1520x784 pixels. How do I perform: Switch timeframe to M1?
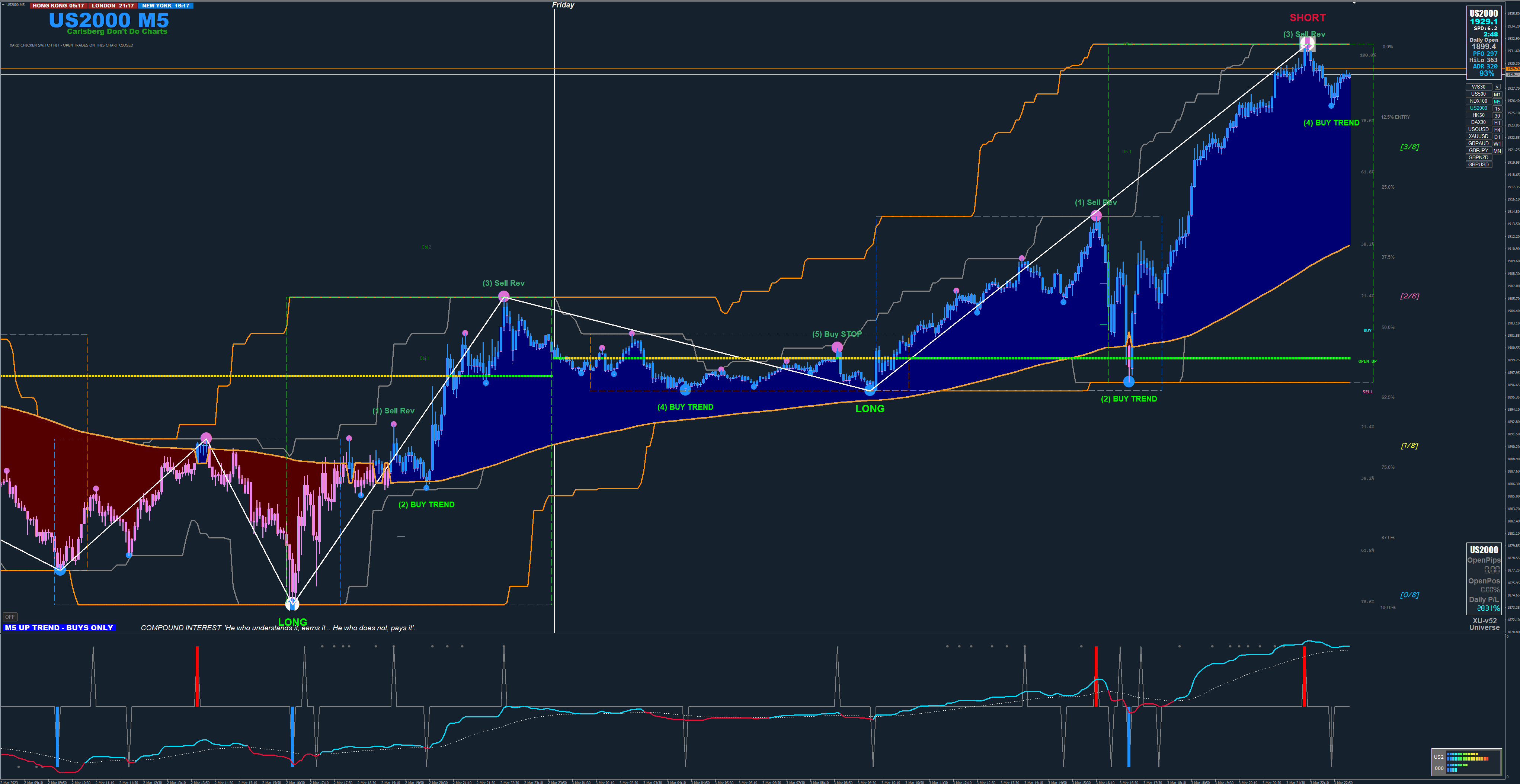point(1497,95)
